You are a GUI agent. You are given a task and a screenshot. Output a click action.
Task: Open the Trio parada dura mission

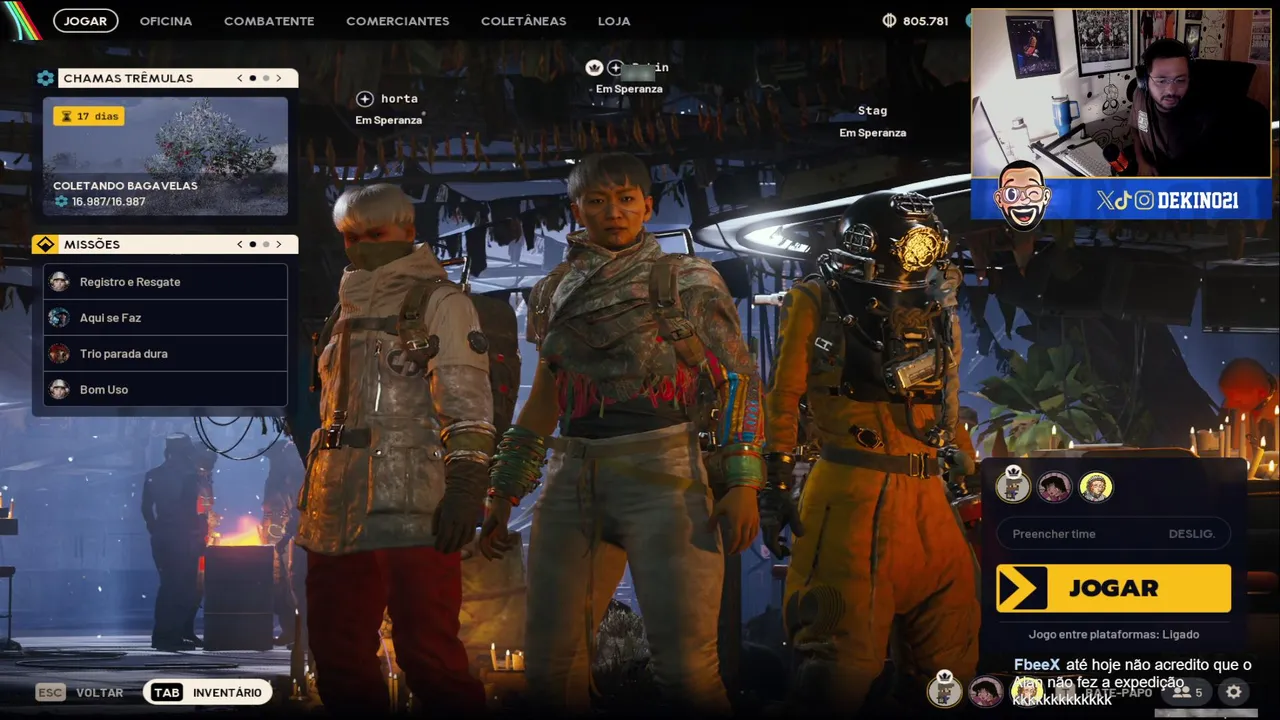[165, 354]
